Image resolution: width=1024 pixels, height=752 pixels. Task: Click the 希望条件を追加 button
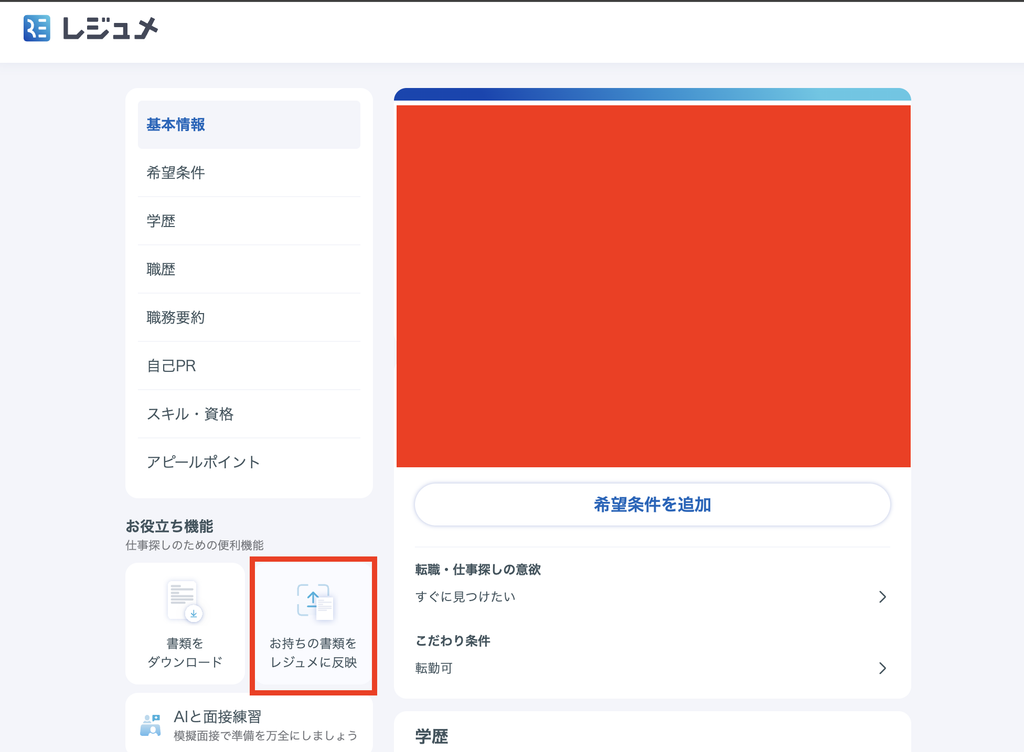click(652, 505)
